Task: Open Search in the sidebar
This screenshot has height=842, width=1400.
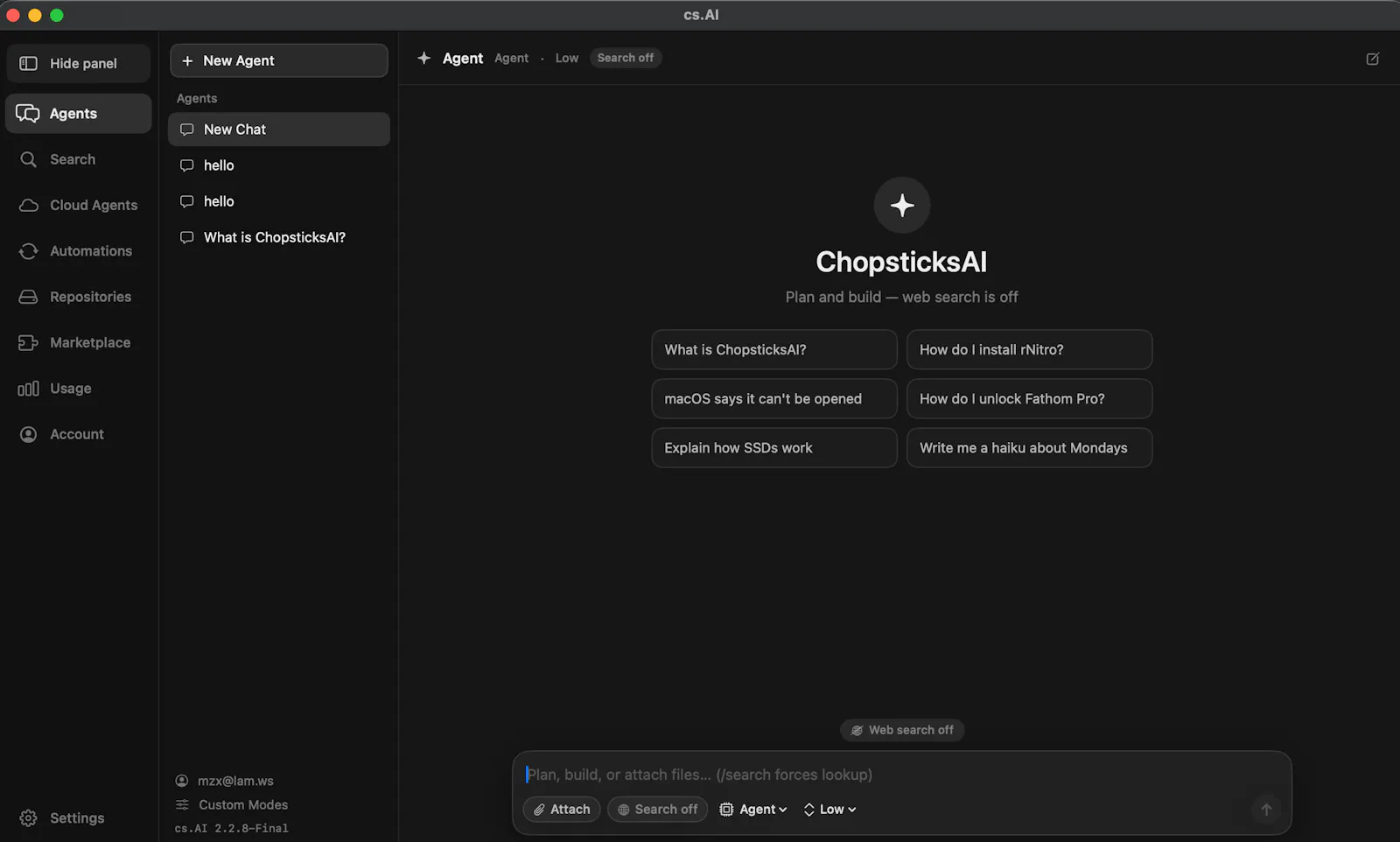Action: (x=78, y=159)
